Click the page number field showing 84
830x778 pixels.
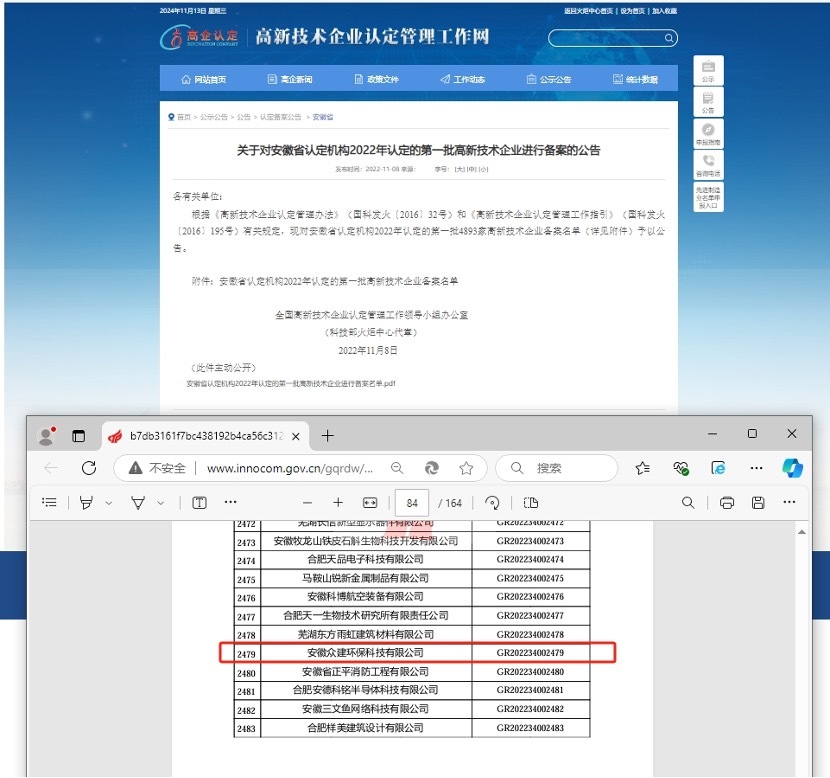pos(412,503)
